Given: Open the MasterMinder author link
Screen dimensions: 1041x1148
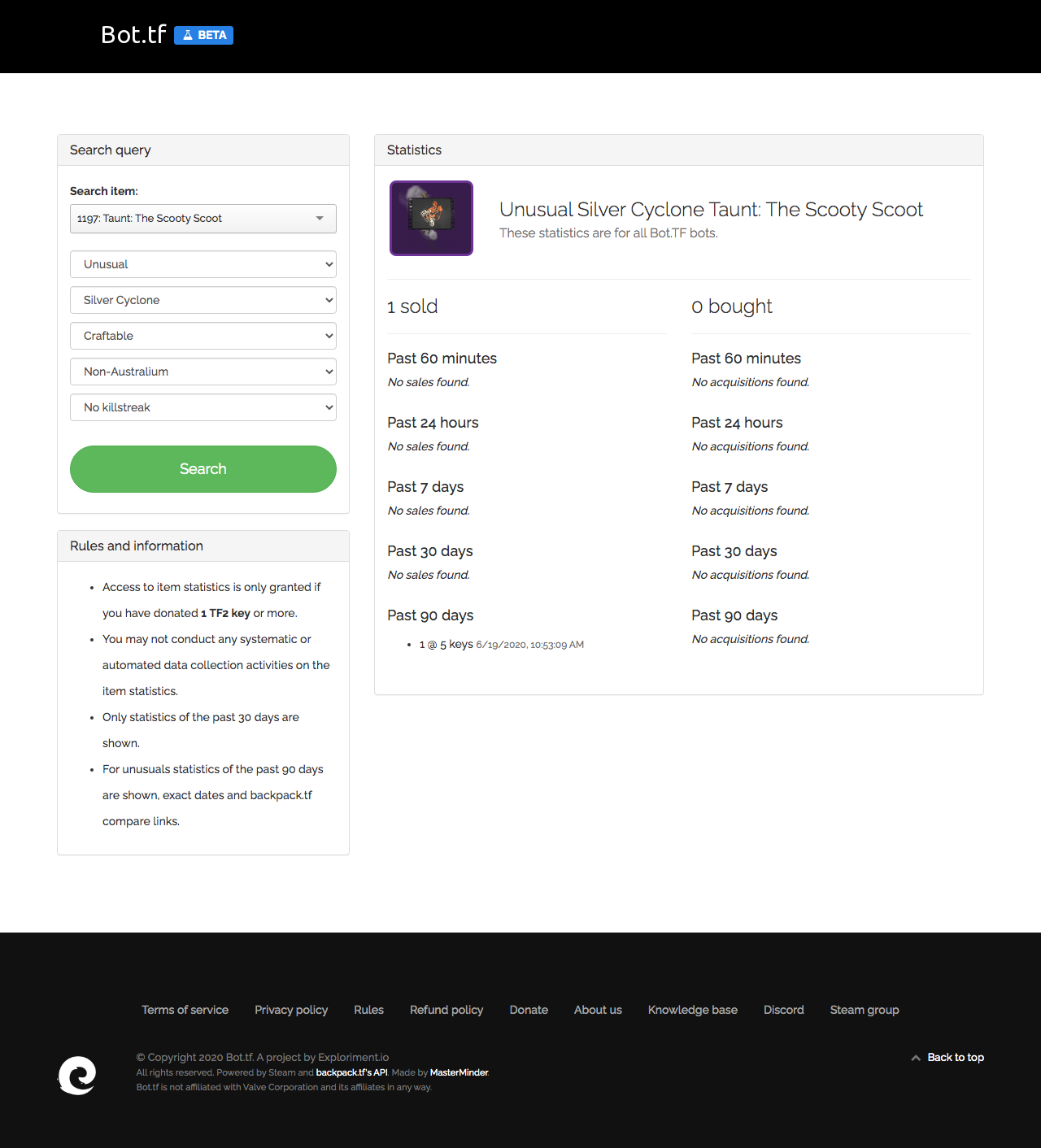Looking at the screenshot, I should [x=460, y=1072].
